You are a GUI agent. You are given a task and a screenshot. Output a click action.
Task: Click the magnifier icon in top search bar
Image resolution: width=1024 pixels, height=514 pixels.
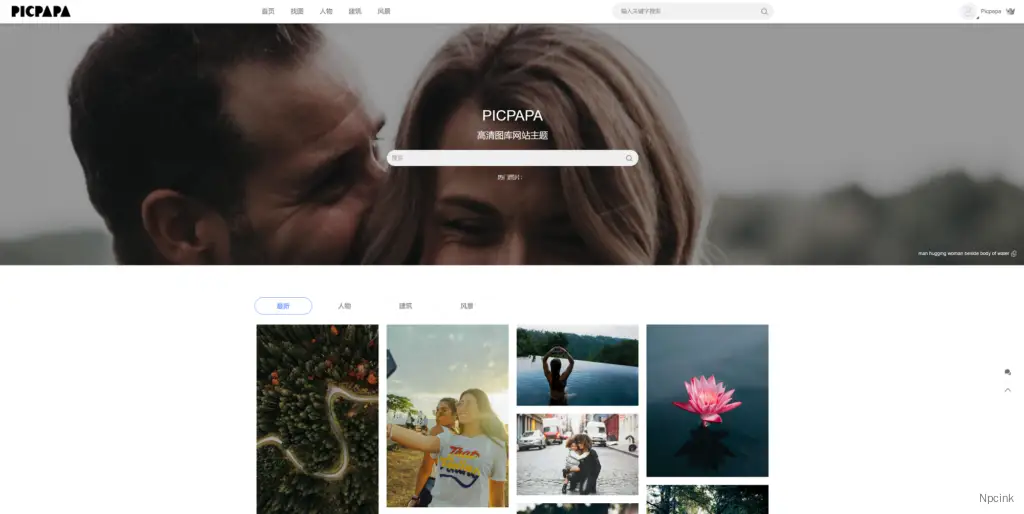tap(764, 11)
